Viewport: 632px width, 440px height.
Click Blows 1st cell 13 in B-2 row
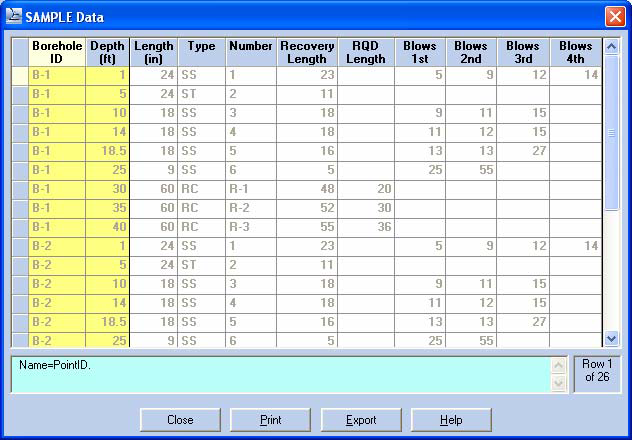pos(420,322)
